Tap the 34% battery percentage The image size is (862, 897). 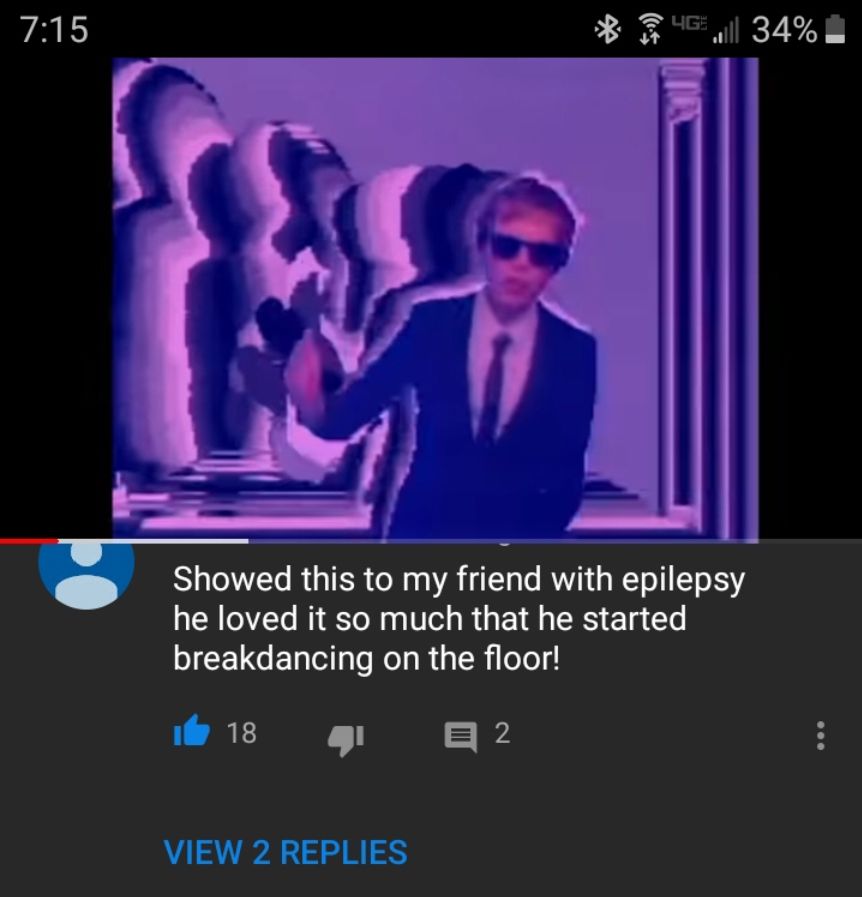point(785,30)
